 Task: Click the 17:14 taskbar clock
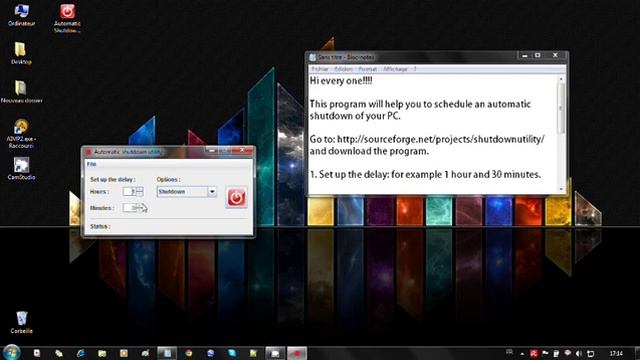pyautogui.click(x=616, y=353)
